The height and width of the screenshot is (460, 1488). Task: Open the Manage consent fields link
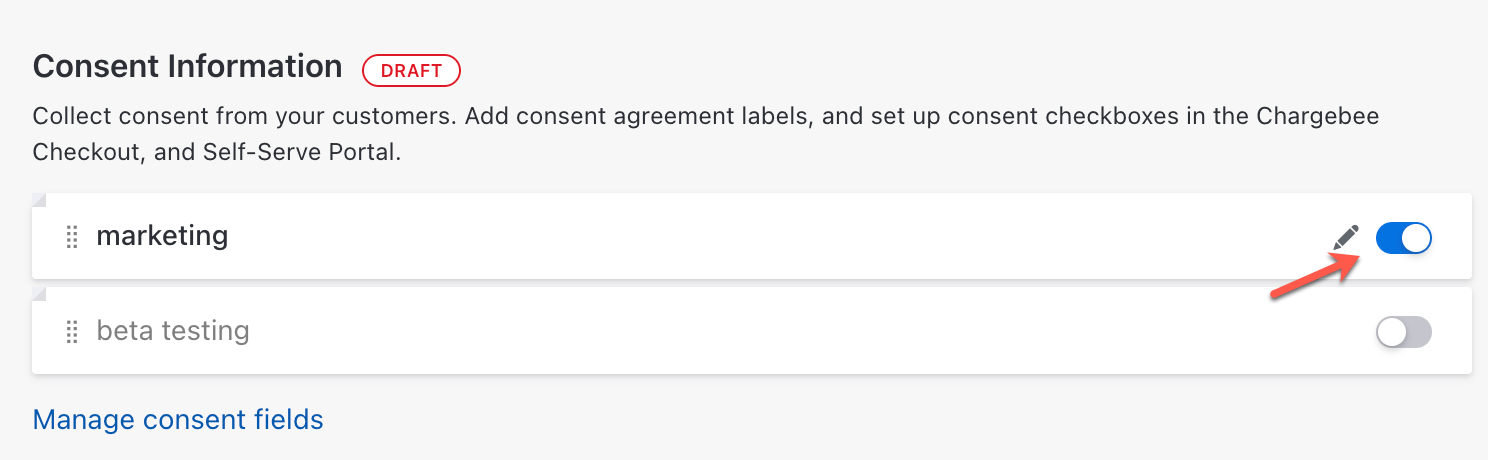pyautogui.click(x=178, y=419)
